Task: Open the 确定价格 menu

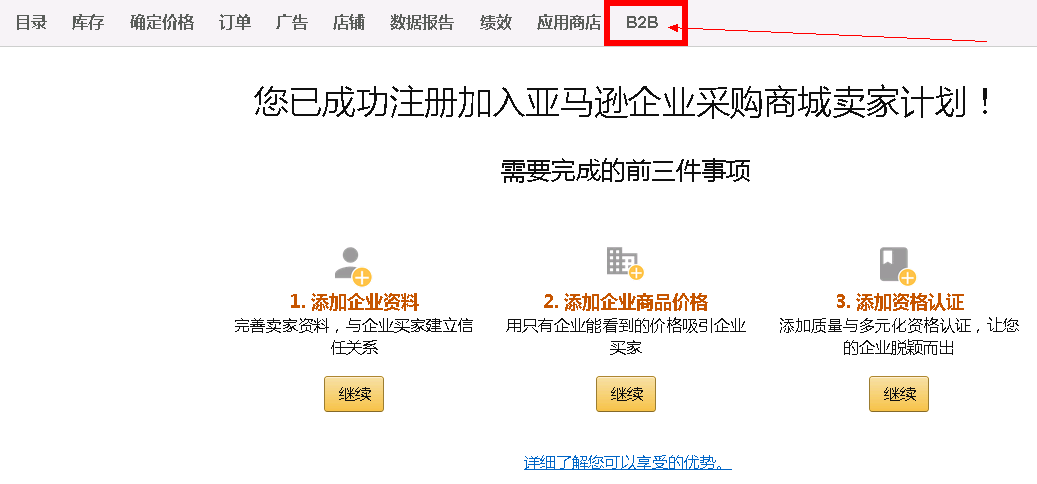Action: point(162,22)
